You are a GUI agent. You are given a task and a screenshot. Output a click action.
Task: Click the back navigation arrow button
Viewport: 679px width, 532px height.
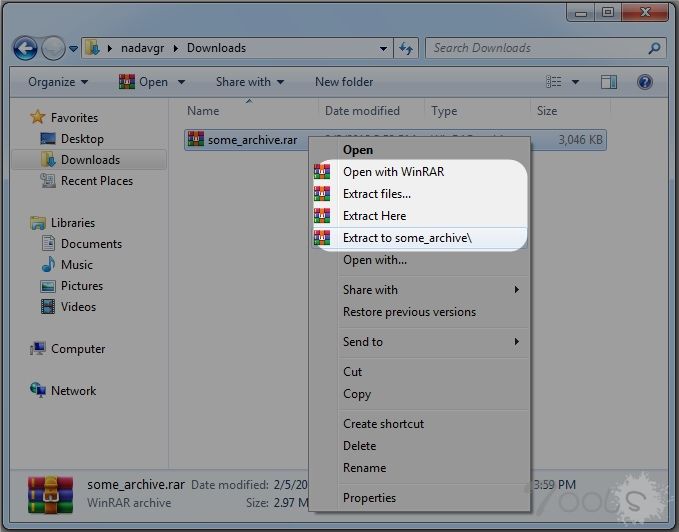tap(26, 48)
